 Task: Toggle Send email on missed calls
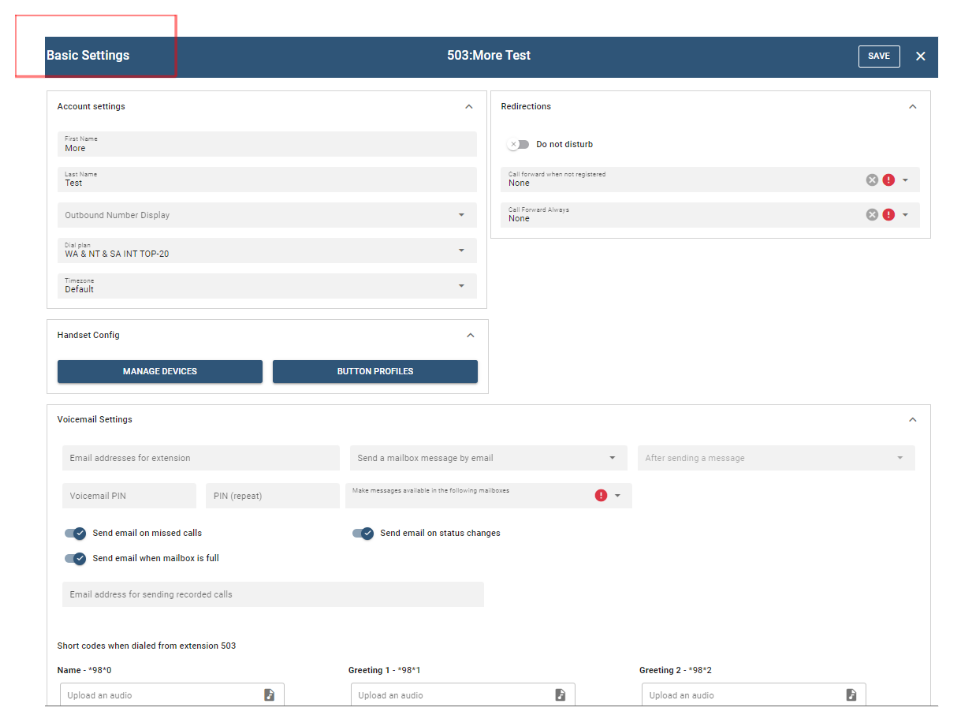[x=75, y=533]
